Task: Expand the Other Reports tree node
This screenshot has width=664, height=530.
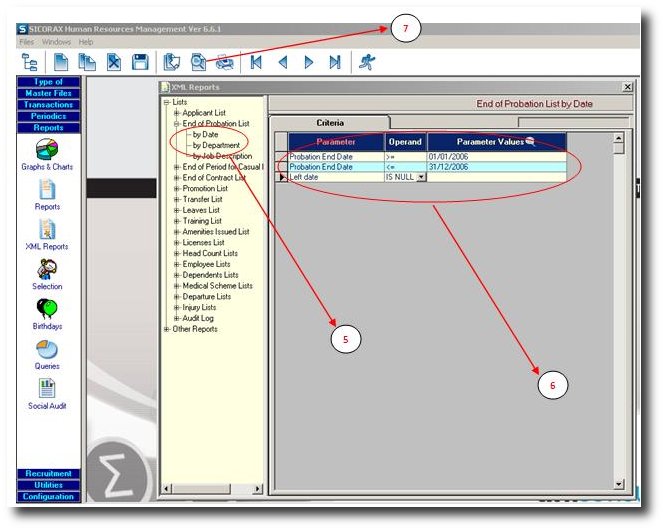Action: pyautogui.click(x=167, y=329)
